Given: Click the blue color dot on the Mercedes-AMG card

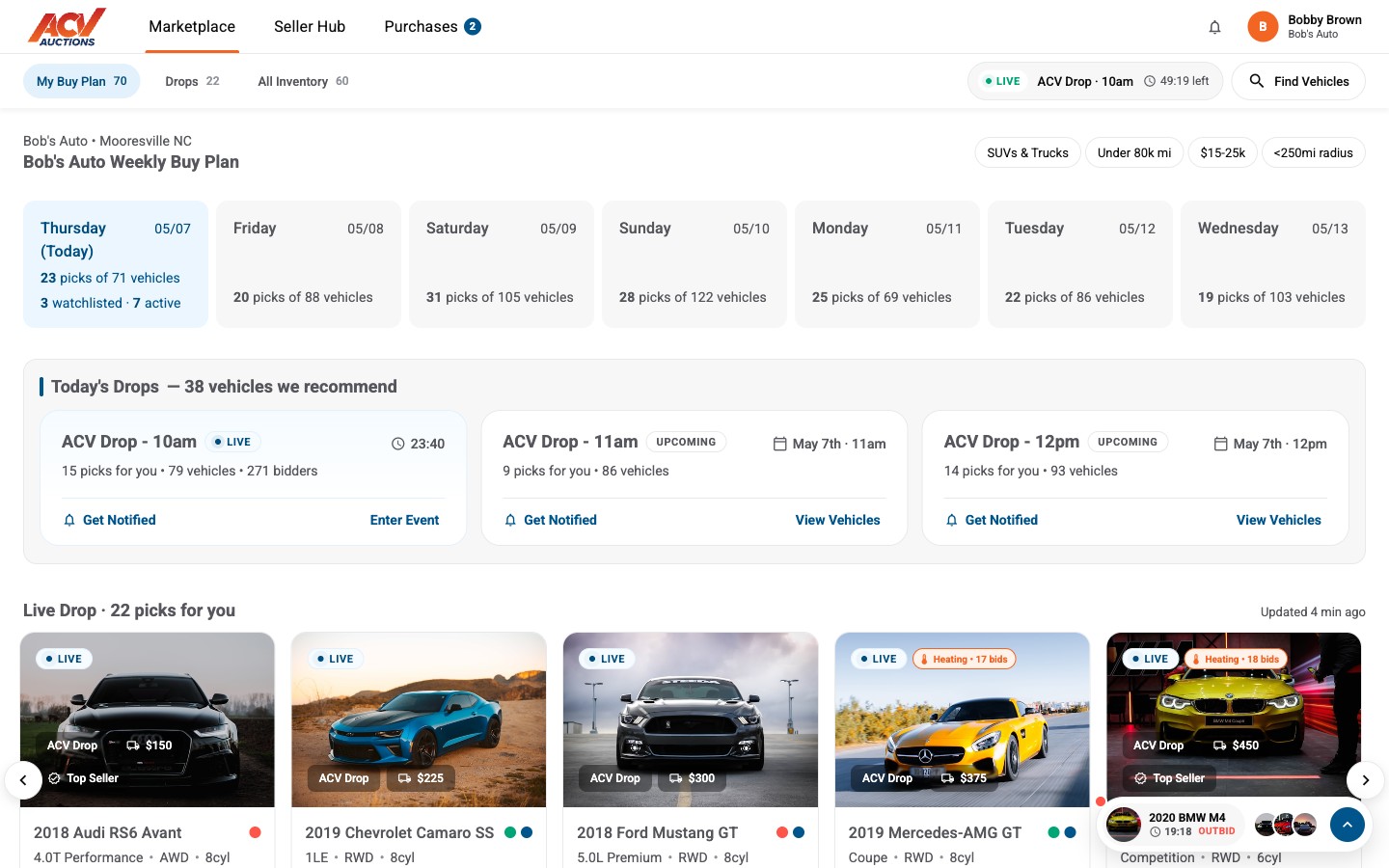Looking at the screenshot, I should [1070, 832].
